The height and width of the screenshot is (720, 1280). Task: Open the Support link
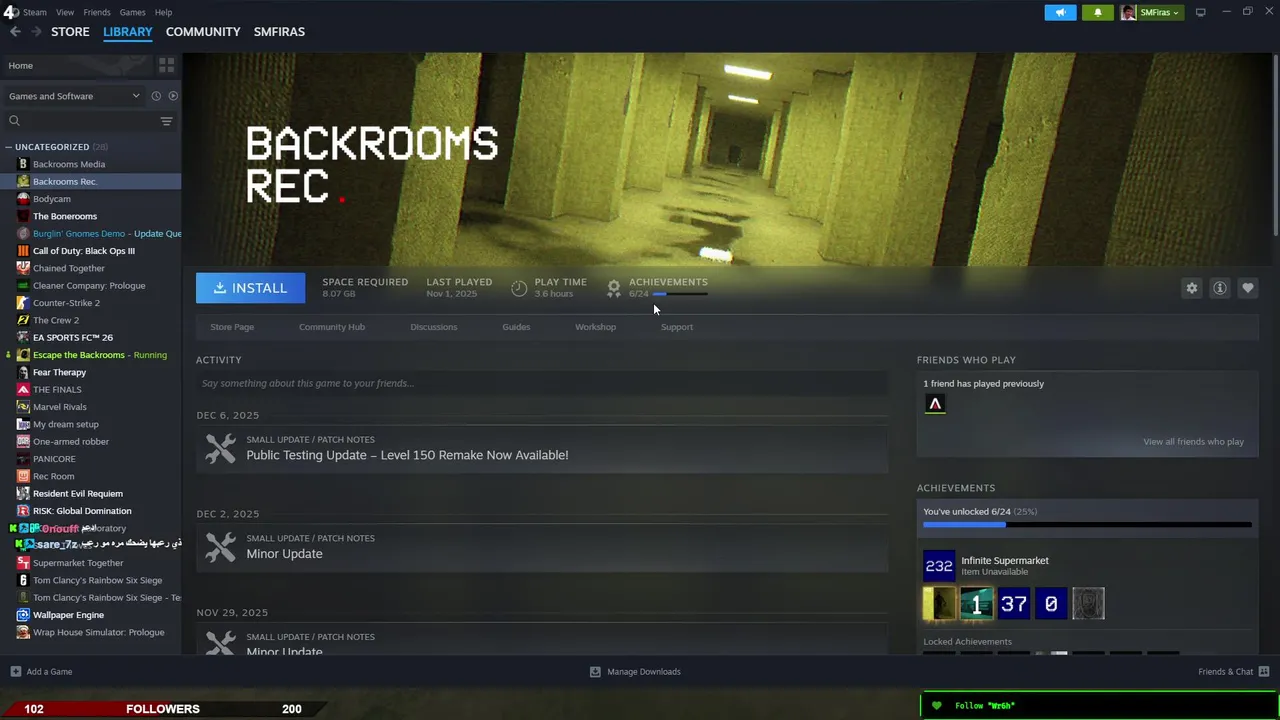(677, 327)
